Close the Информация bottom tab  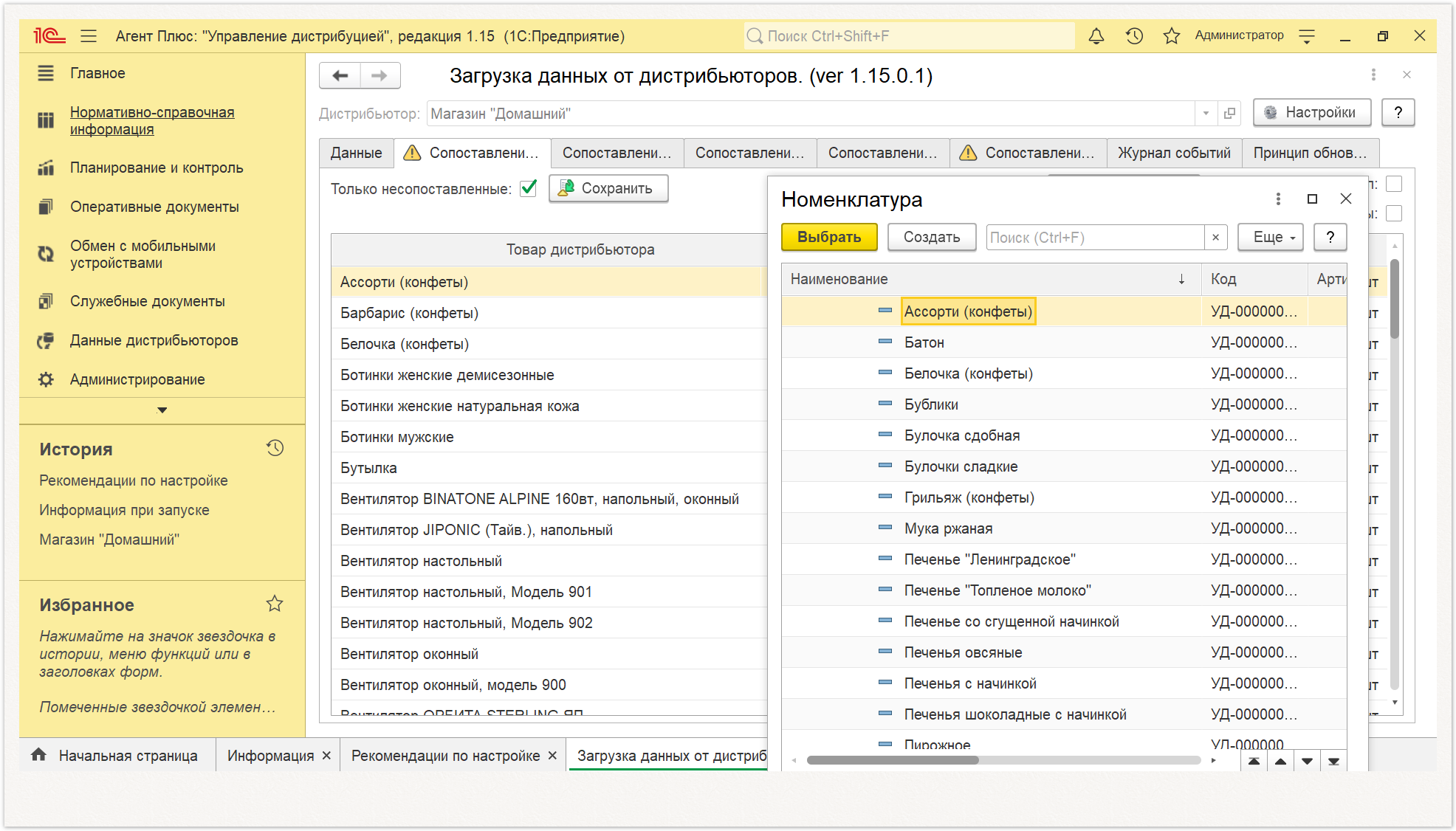326,756
